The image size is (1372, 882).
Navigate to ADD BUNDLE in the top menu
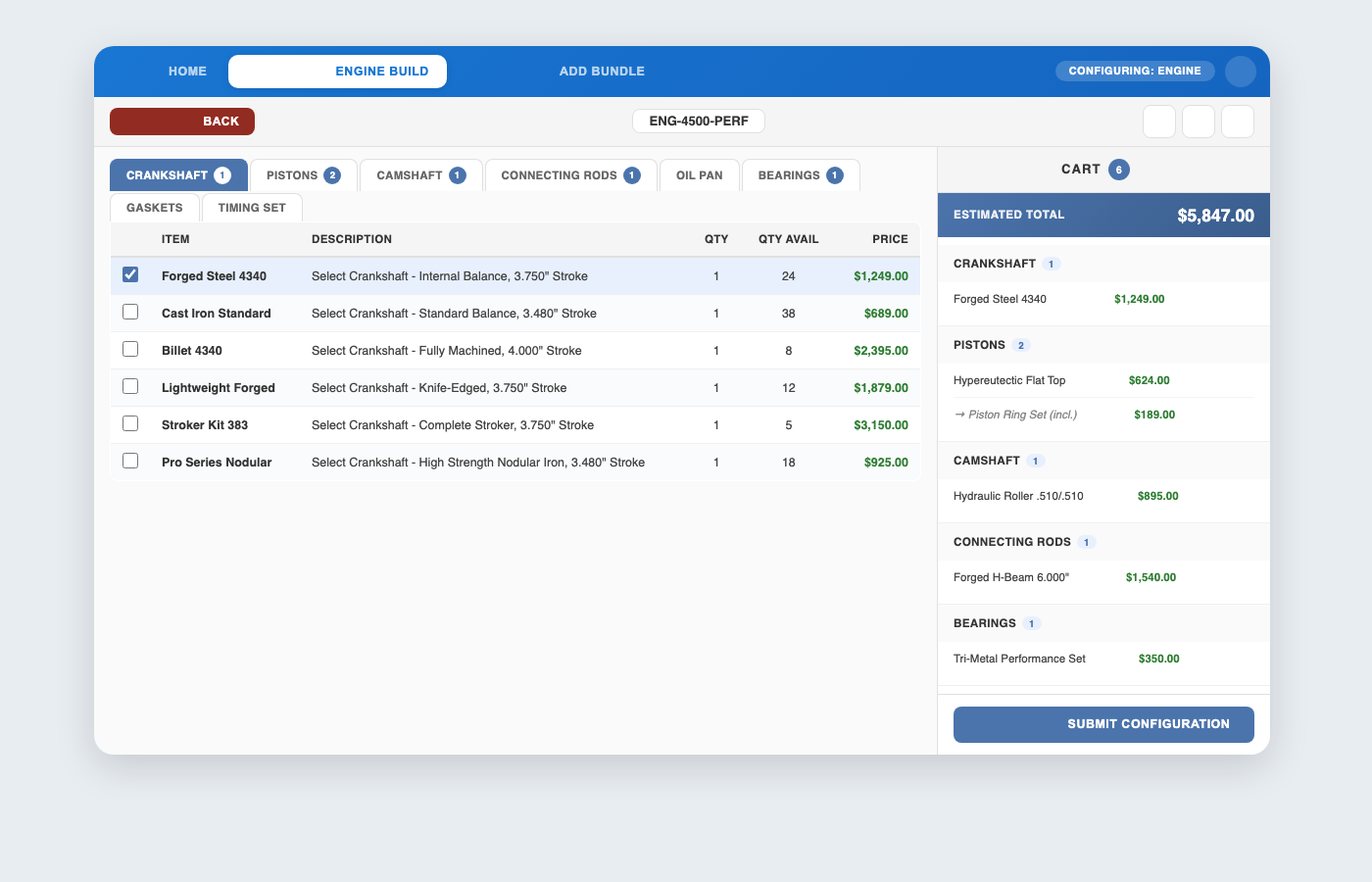coord(602,71)
